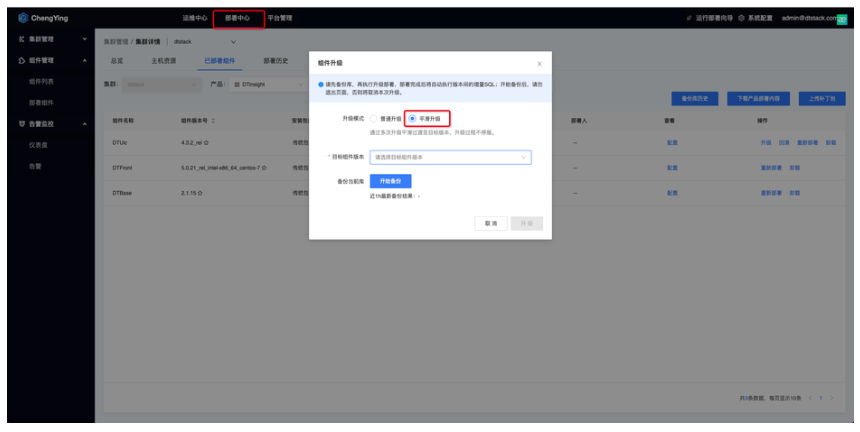The height and width of the screenshot is (432, 860).
Task: Open 告警 in sidebar
Action: pyautogui.click(x=35, y=166)
